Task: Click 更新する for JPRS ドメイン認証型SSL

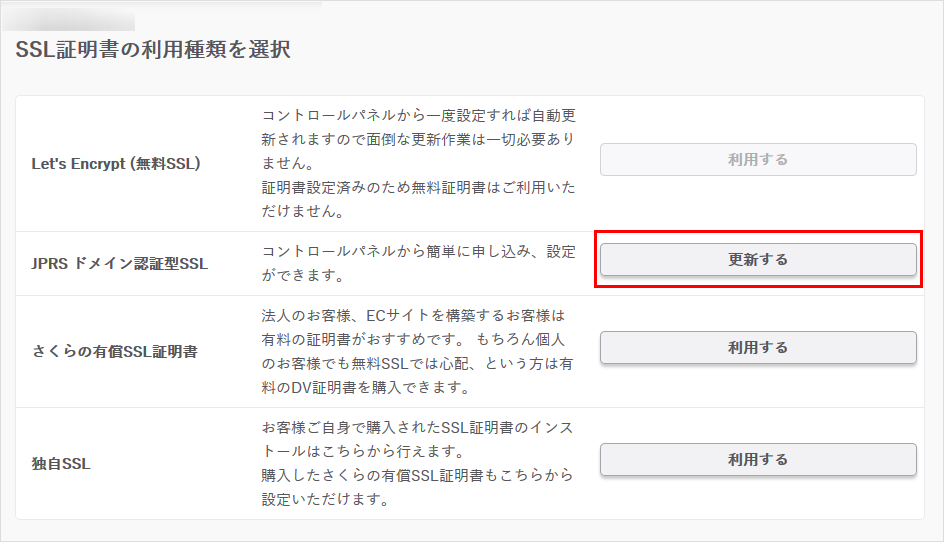Action: pos(758,260)
